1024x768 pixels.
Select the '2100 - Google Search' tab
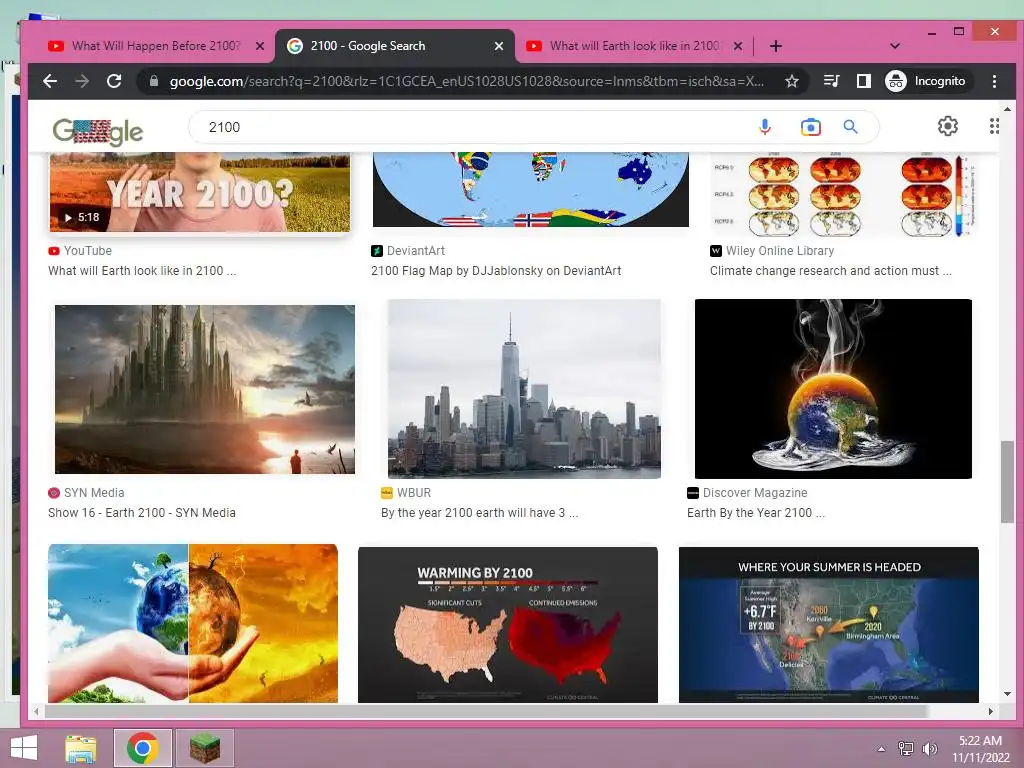click(x=394, y=46)
